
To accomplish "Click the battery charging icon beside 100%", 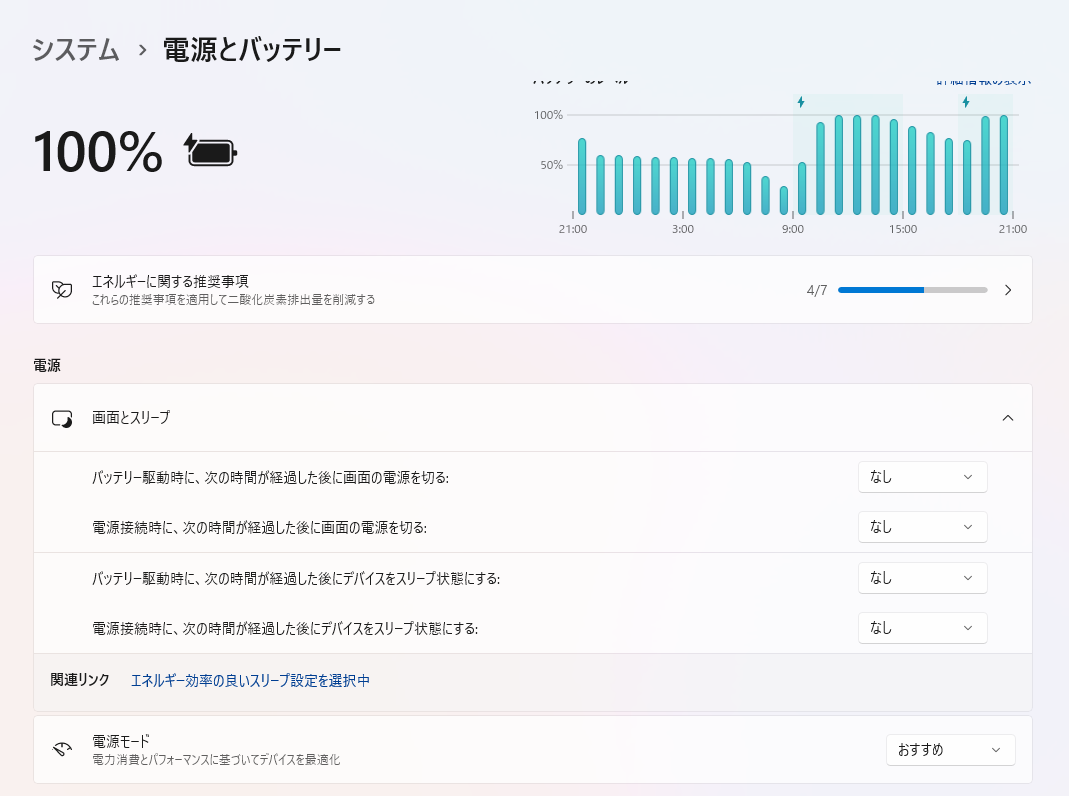I will click(211, 151).
